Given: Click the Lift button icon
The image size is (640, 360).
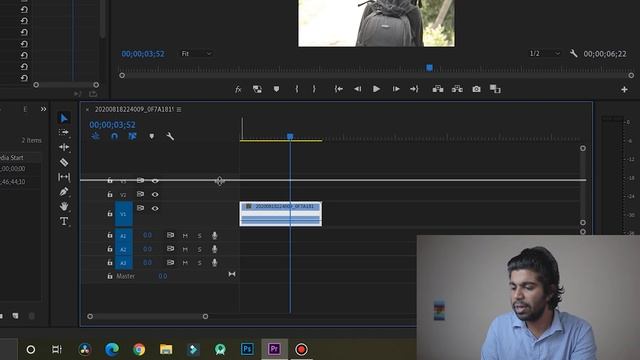Looking at the screenshot, I should (438, 89).
